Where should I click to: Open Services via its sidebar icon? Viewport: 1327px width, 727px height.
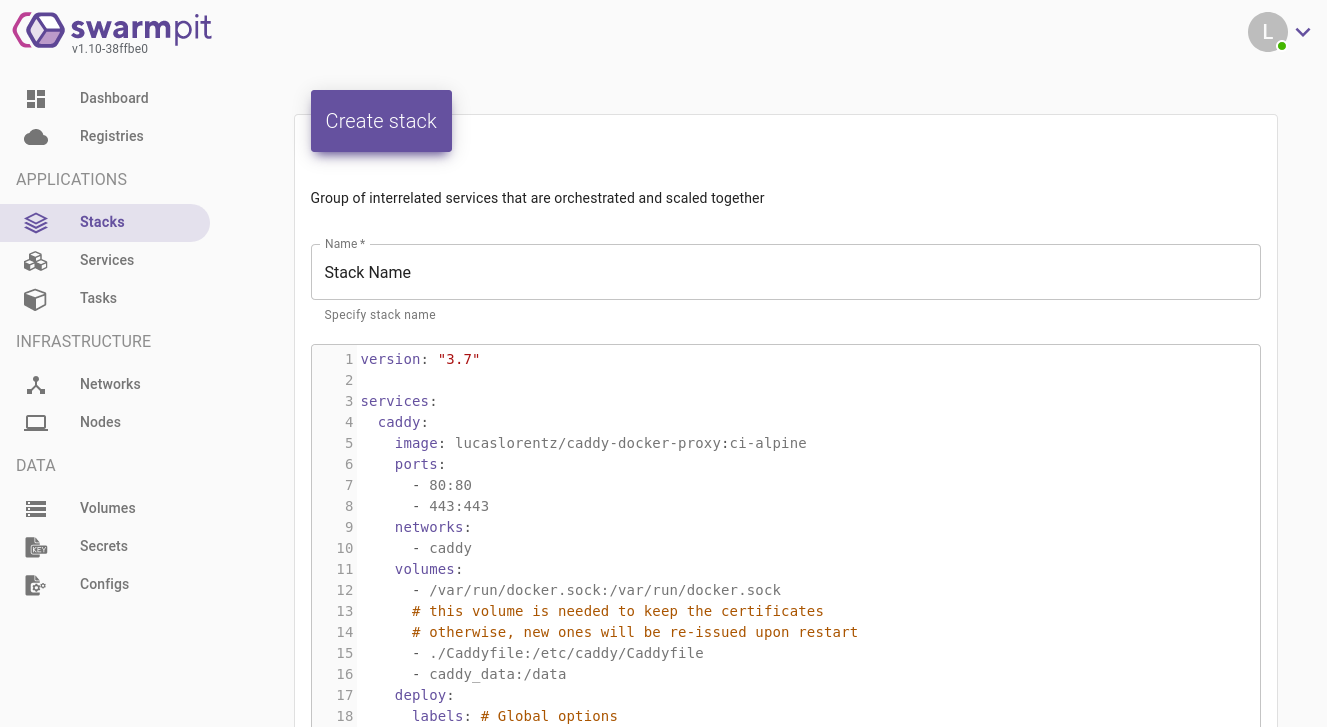pos(36,260)
